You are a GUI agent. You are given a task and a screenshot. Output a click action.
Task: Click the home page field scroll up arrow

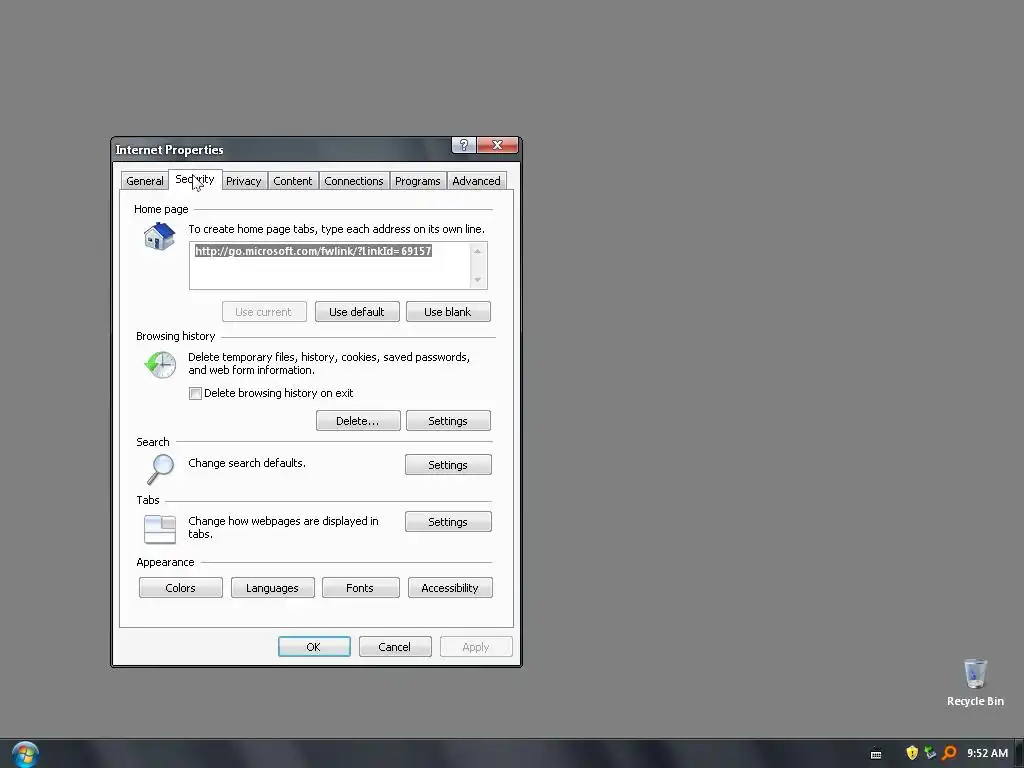(x=478, y=251)
